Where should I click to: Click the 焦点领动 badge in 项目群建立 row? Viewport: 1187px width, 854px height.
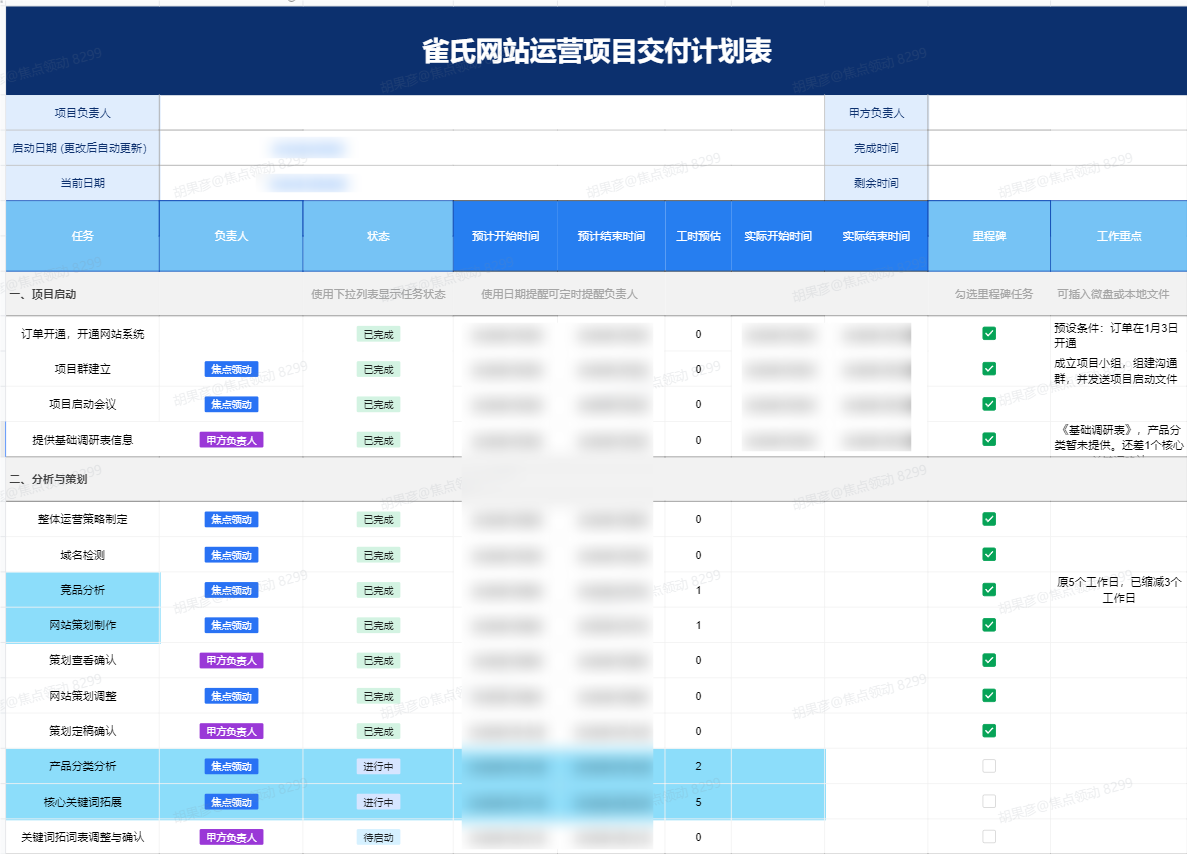pos(231,369)
